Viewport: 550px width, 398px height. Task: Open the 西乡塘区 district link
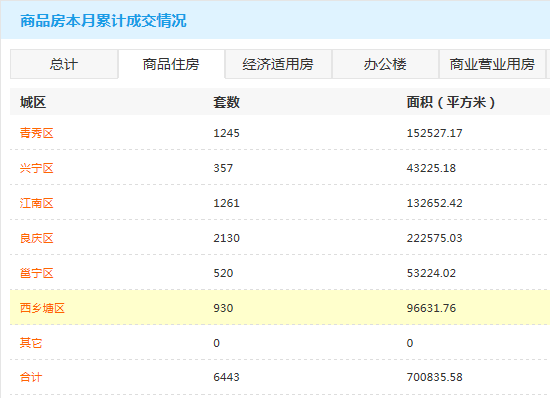coord(42,308)
